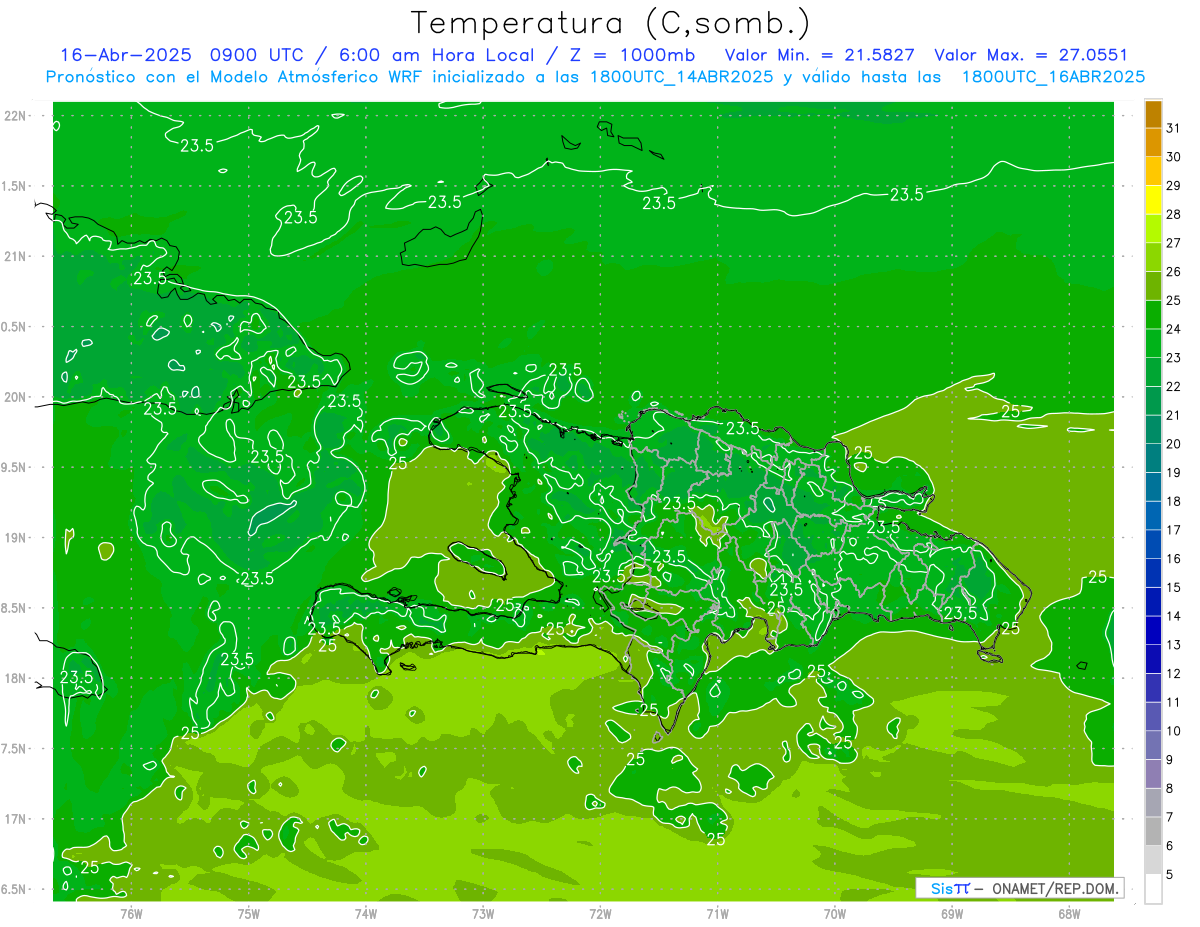Click the '68W' longitude label
1200x927 pixels.
tap(1069, 914)
